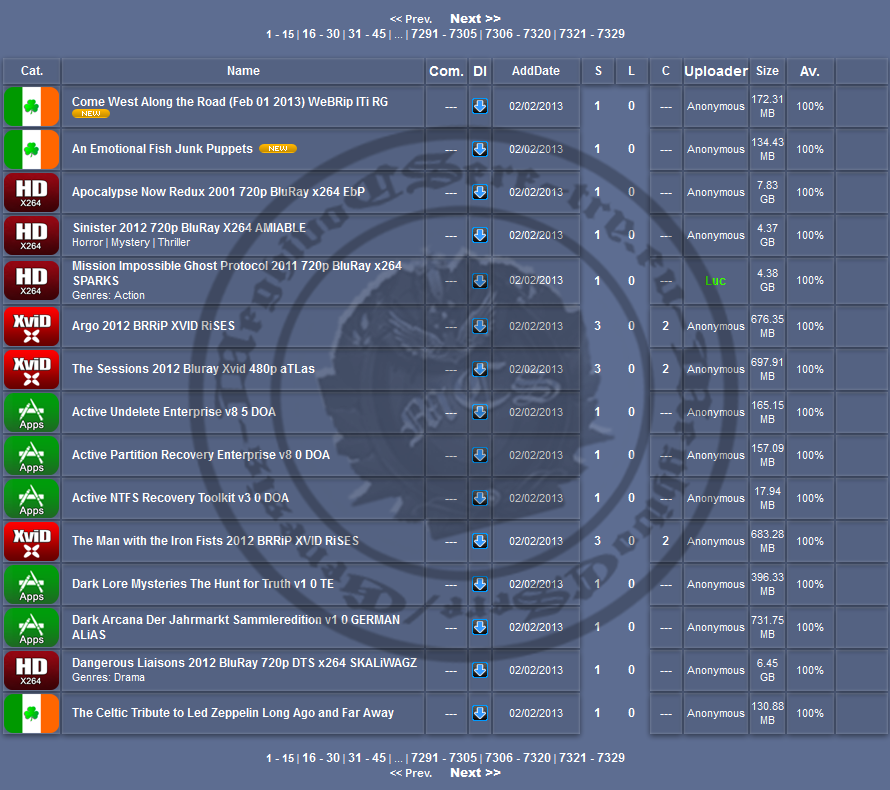The height and width of the screenshot is (790, 890).
Task: Download The Sessions 2012 torrent
Action: click(480, 369)
